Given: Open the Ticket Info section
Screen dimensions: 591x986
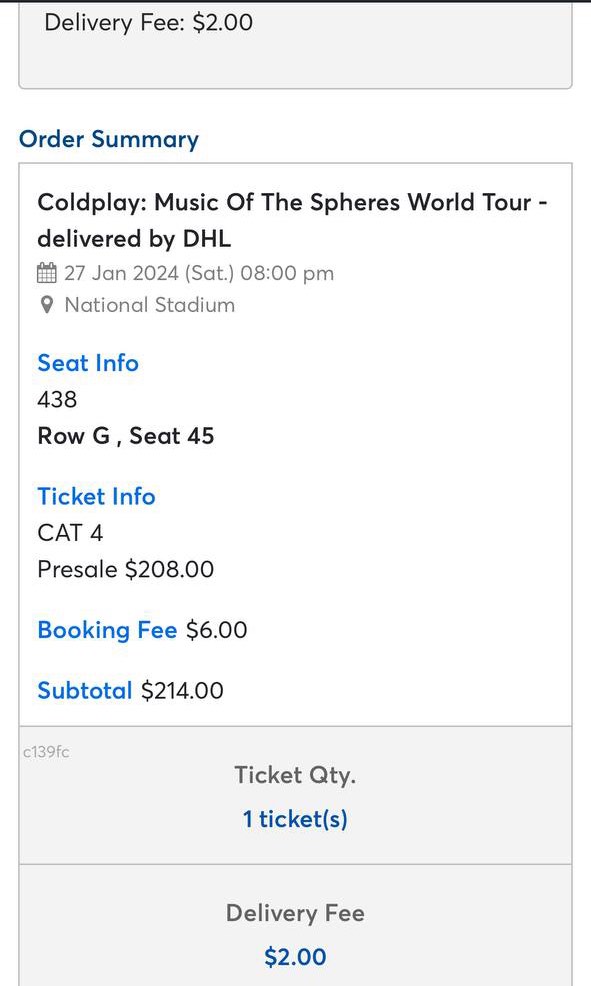Looking at the screenshot, I should pyautogui.click(x=96, y=496).
